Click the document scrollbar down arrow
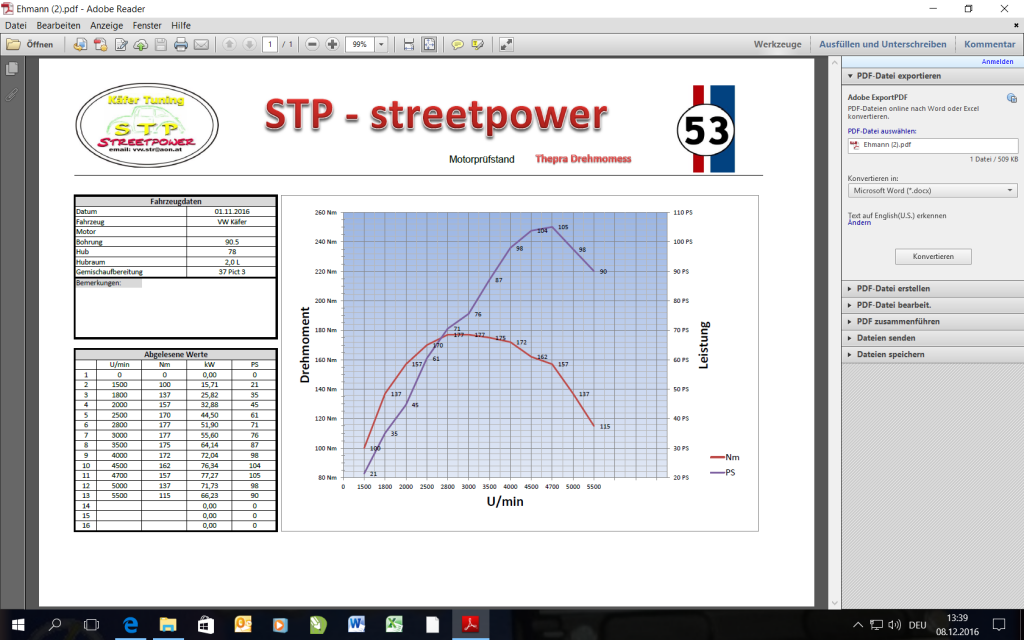 pos(834,602)
